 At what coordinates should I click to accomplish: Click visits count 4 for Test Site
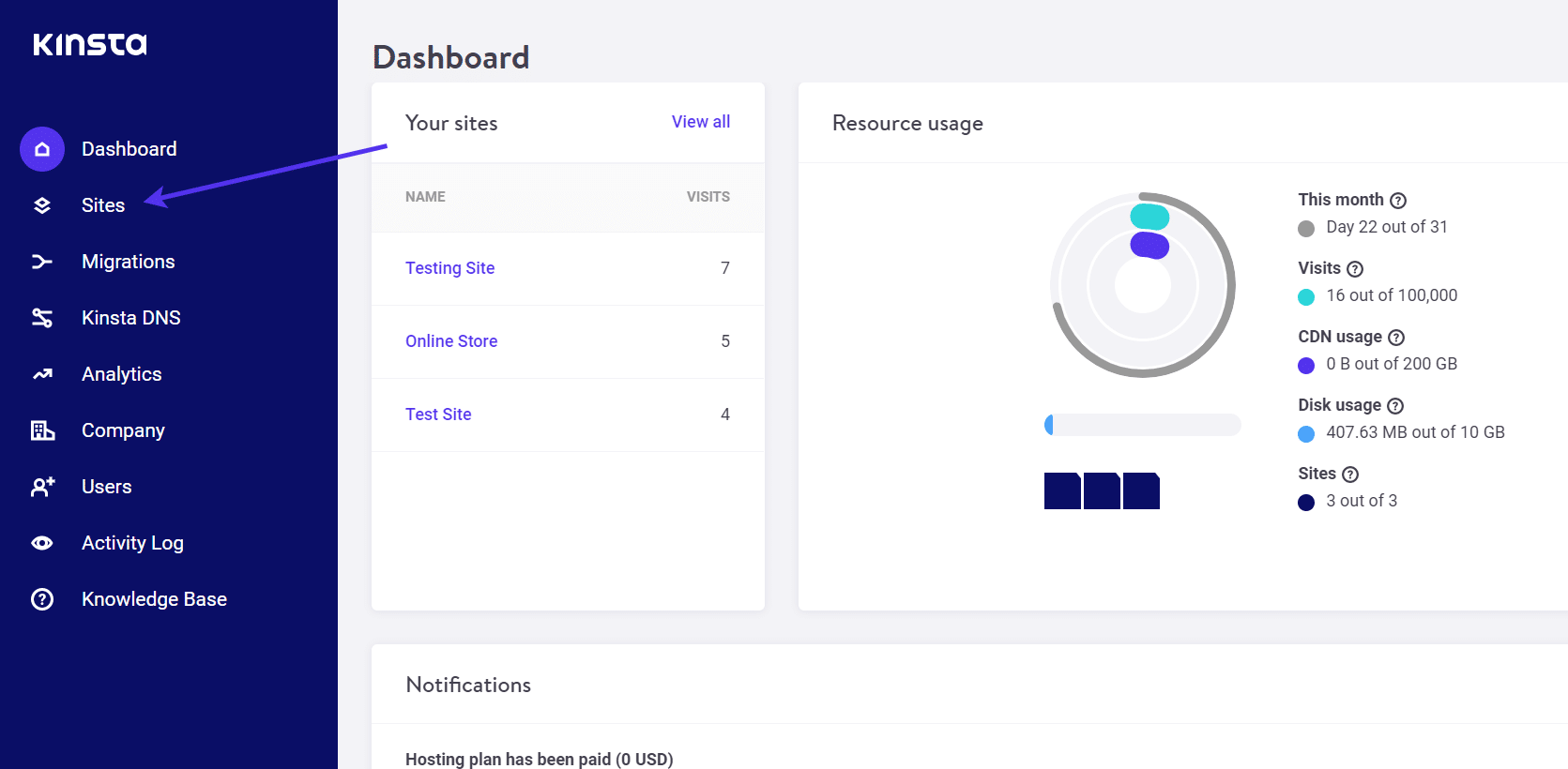725,415
